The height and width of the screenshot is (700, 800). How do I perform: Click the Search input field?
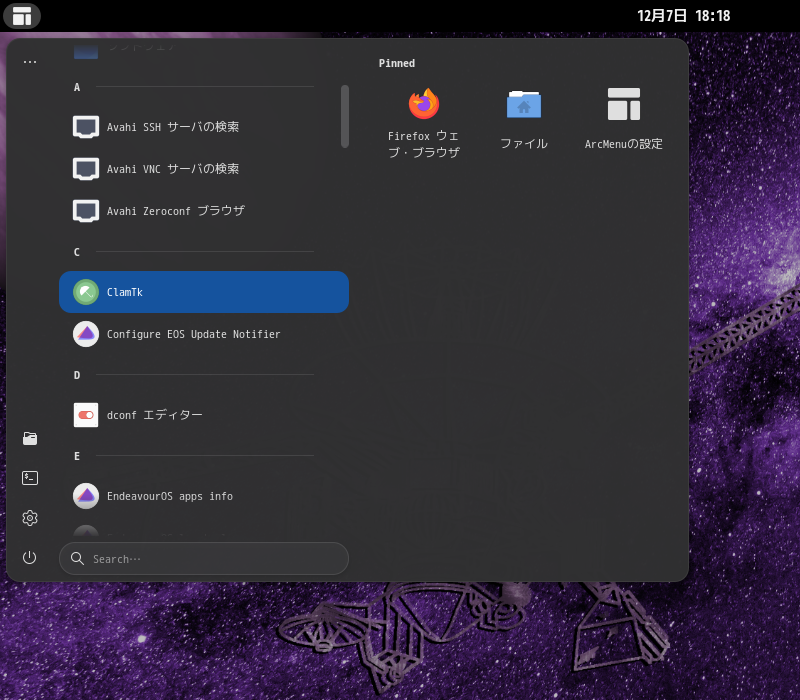pyautogui.click(x=204, y=559)
